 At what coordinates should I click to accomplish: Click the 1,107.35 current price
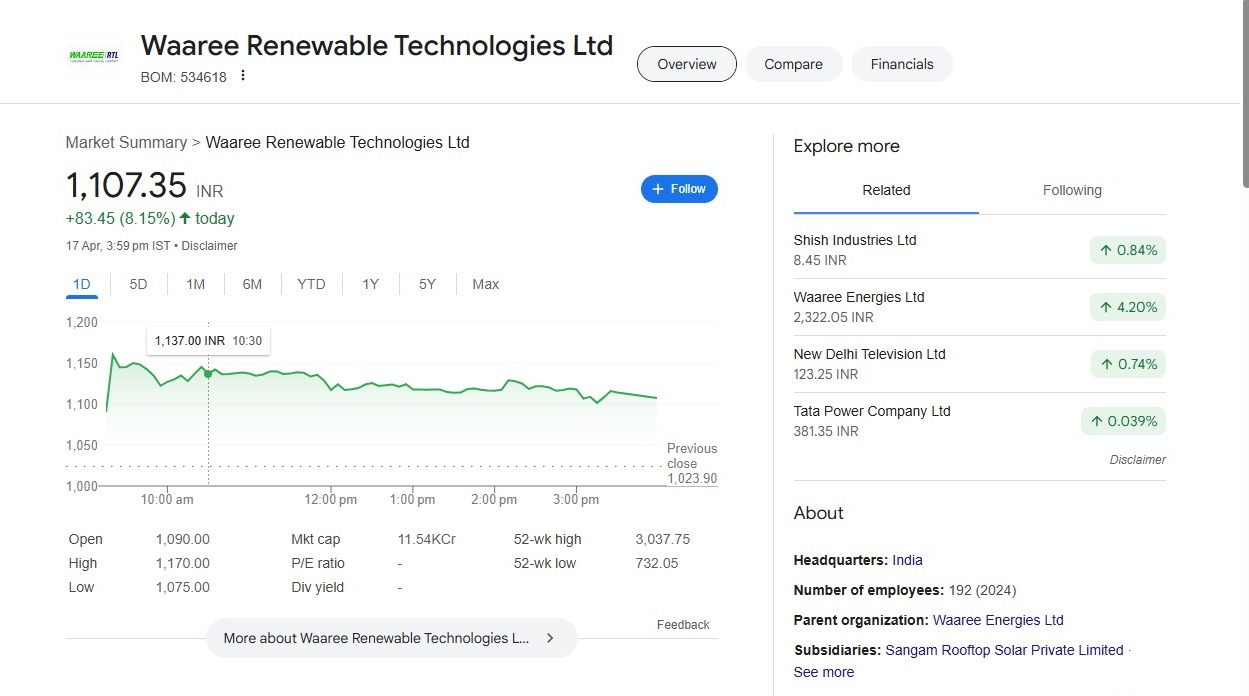click(126, 186)
